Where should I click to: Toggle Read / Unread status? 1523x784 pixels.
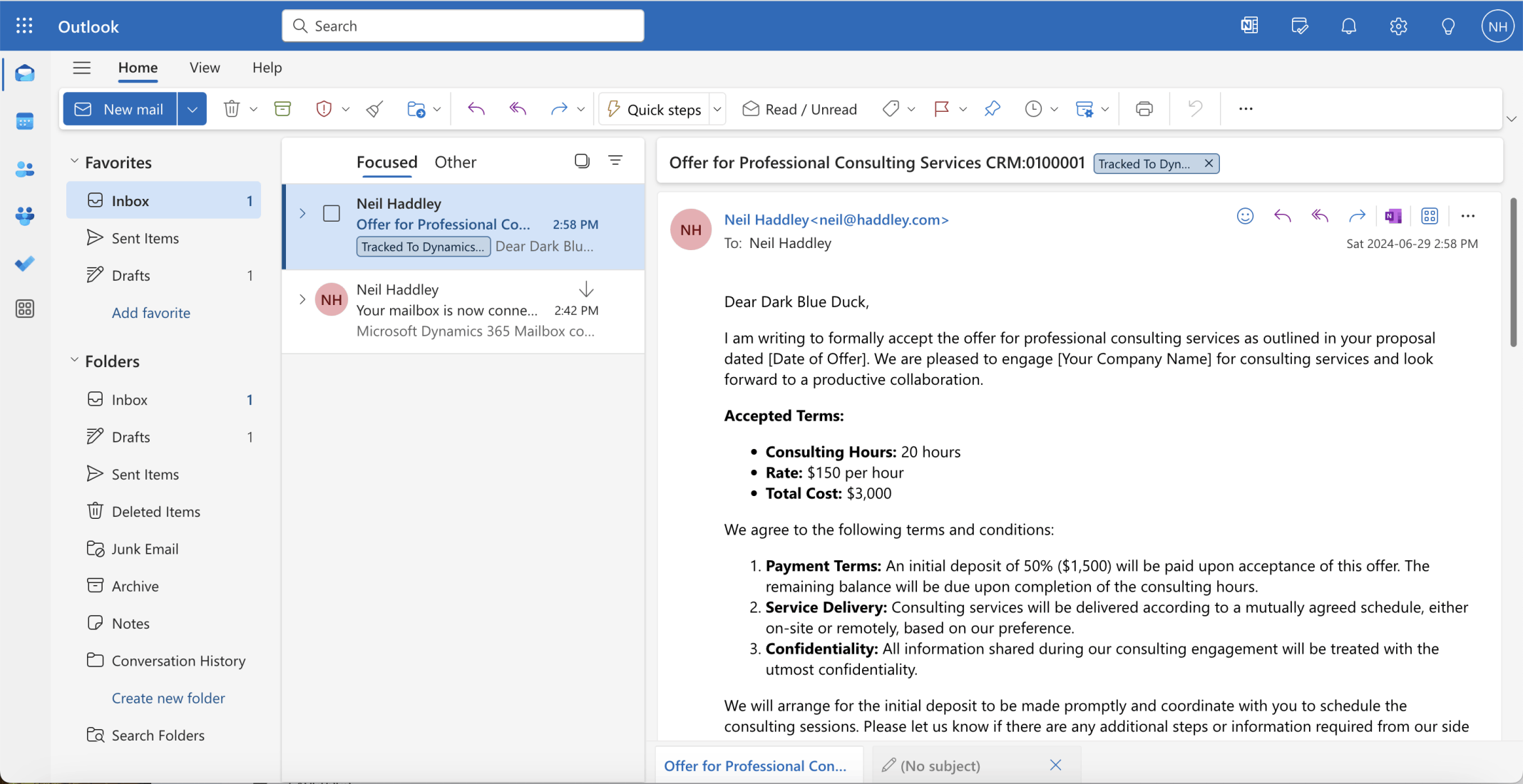[799, 108]
